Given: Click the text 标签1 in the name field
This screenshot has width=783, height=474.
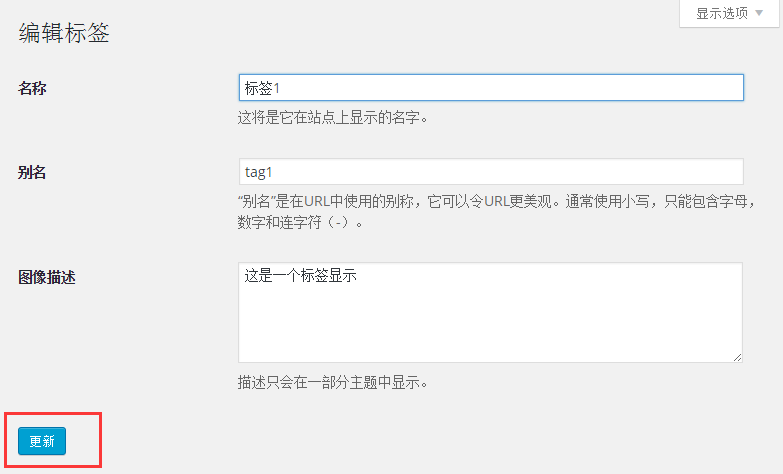Looking at the screenshot, I should point(264,88).
